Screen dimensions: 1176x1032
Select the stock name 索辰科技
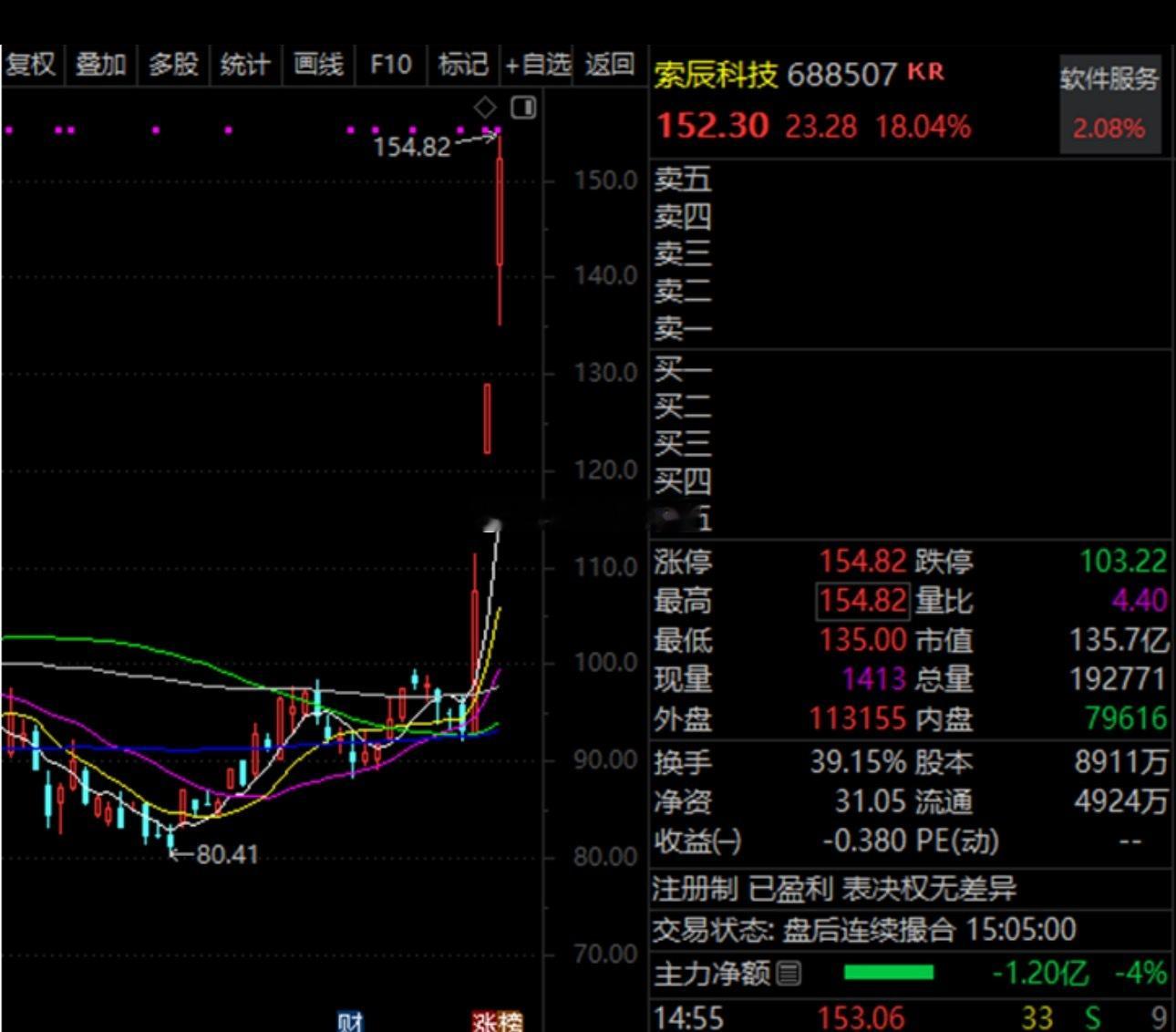(x=716, y=74)
